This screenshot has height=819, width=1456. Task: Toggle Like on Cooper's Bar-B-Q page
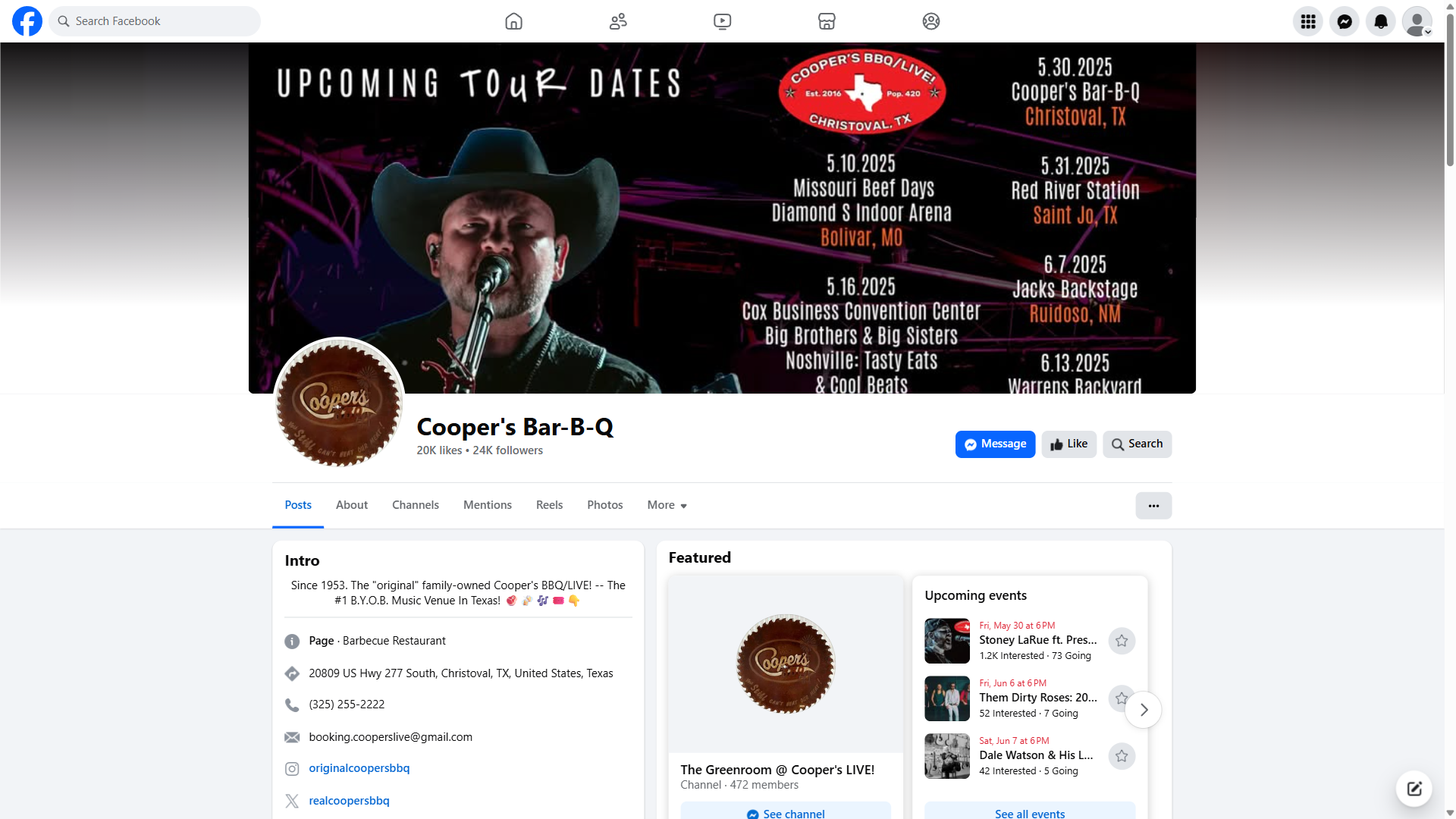[x=1069, y=444]
